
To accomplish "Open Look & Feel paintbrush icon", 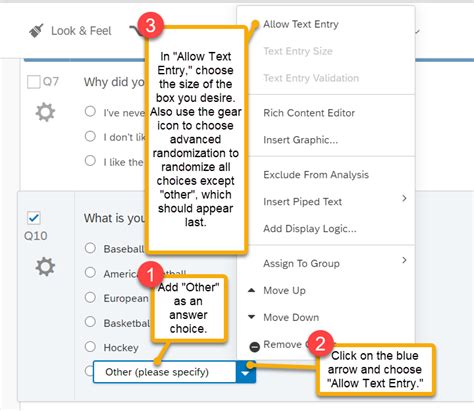I will pyautogui.click(x=36, y=31).
